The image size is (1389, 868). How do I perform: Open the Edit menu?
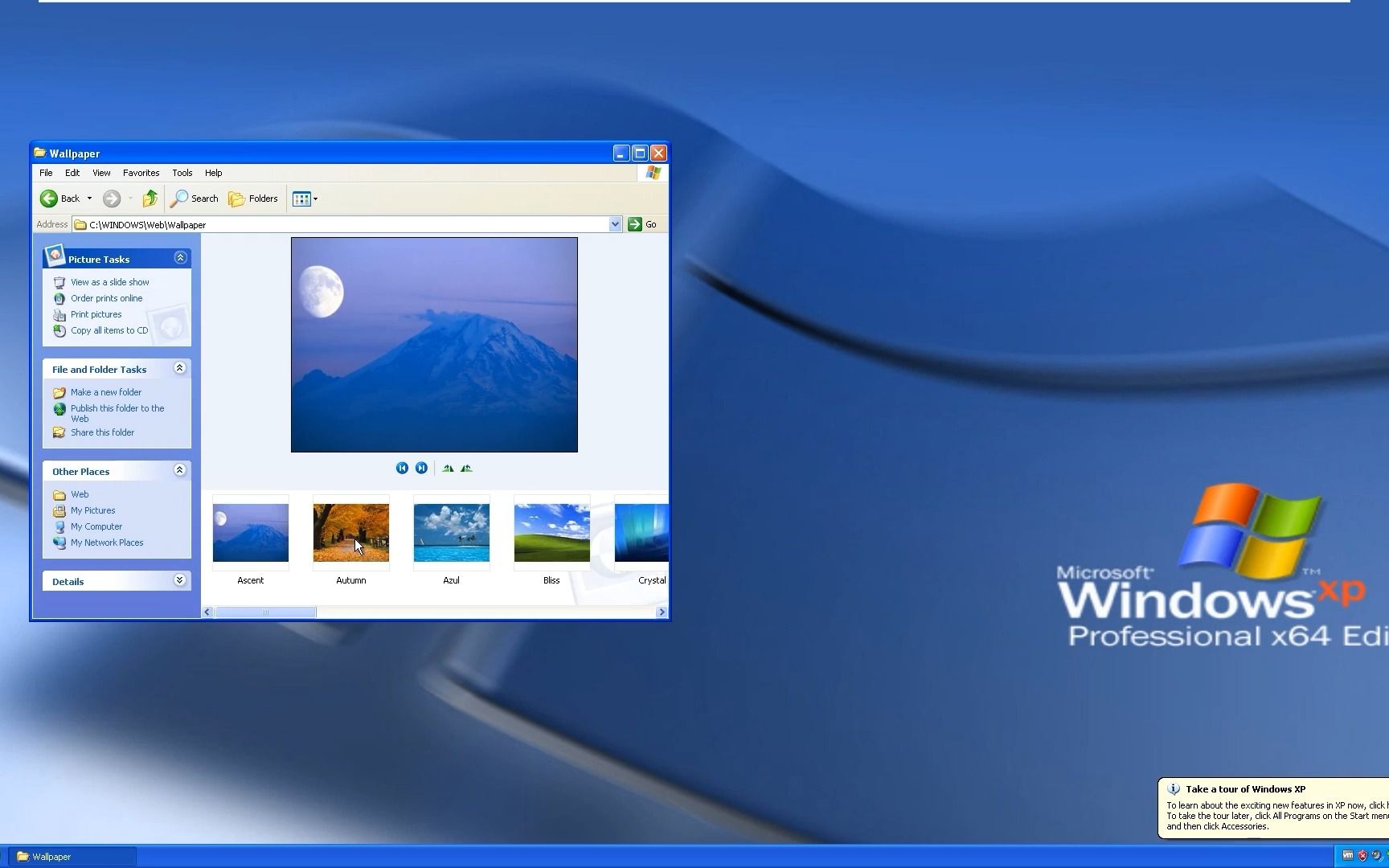[x=72, y=173]
